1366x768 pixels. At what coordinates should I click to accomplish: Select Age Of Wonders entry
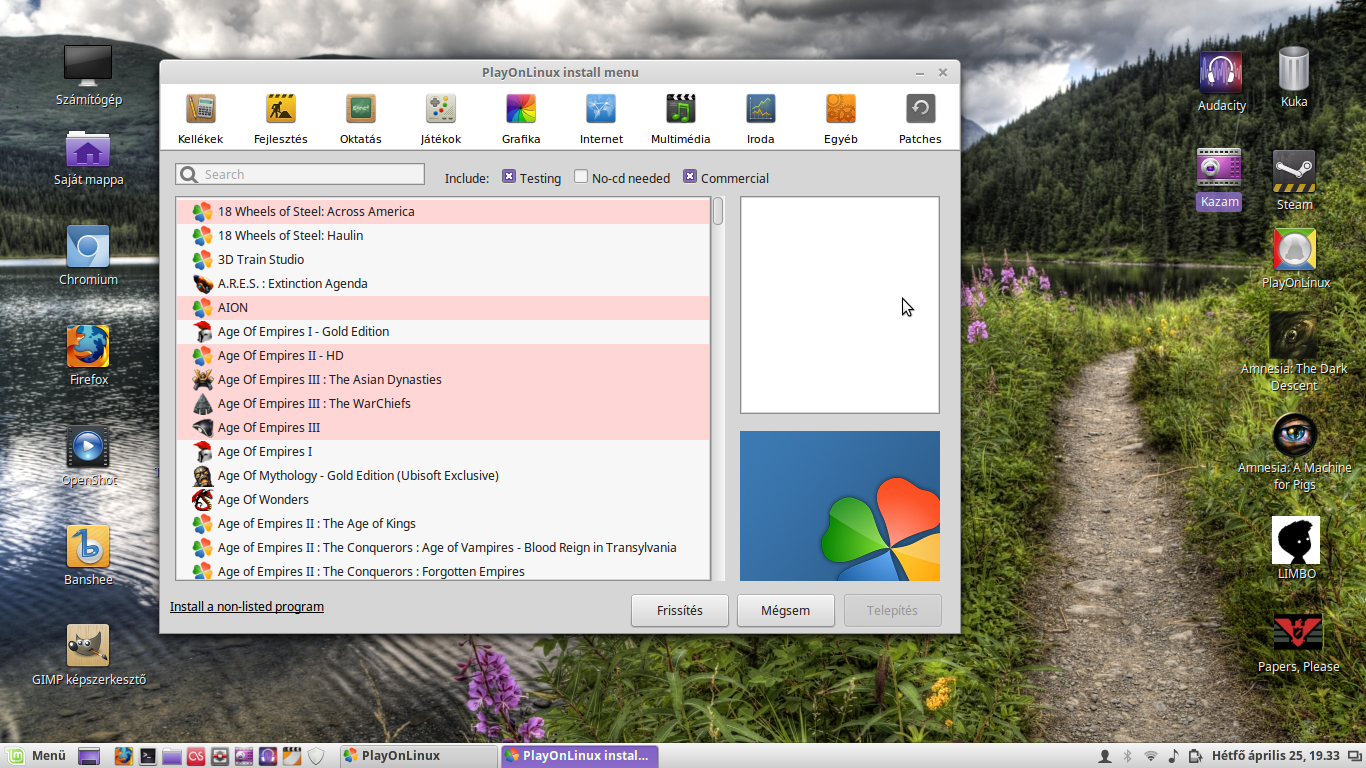[x=443, y=499]
